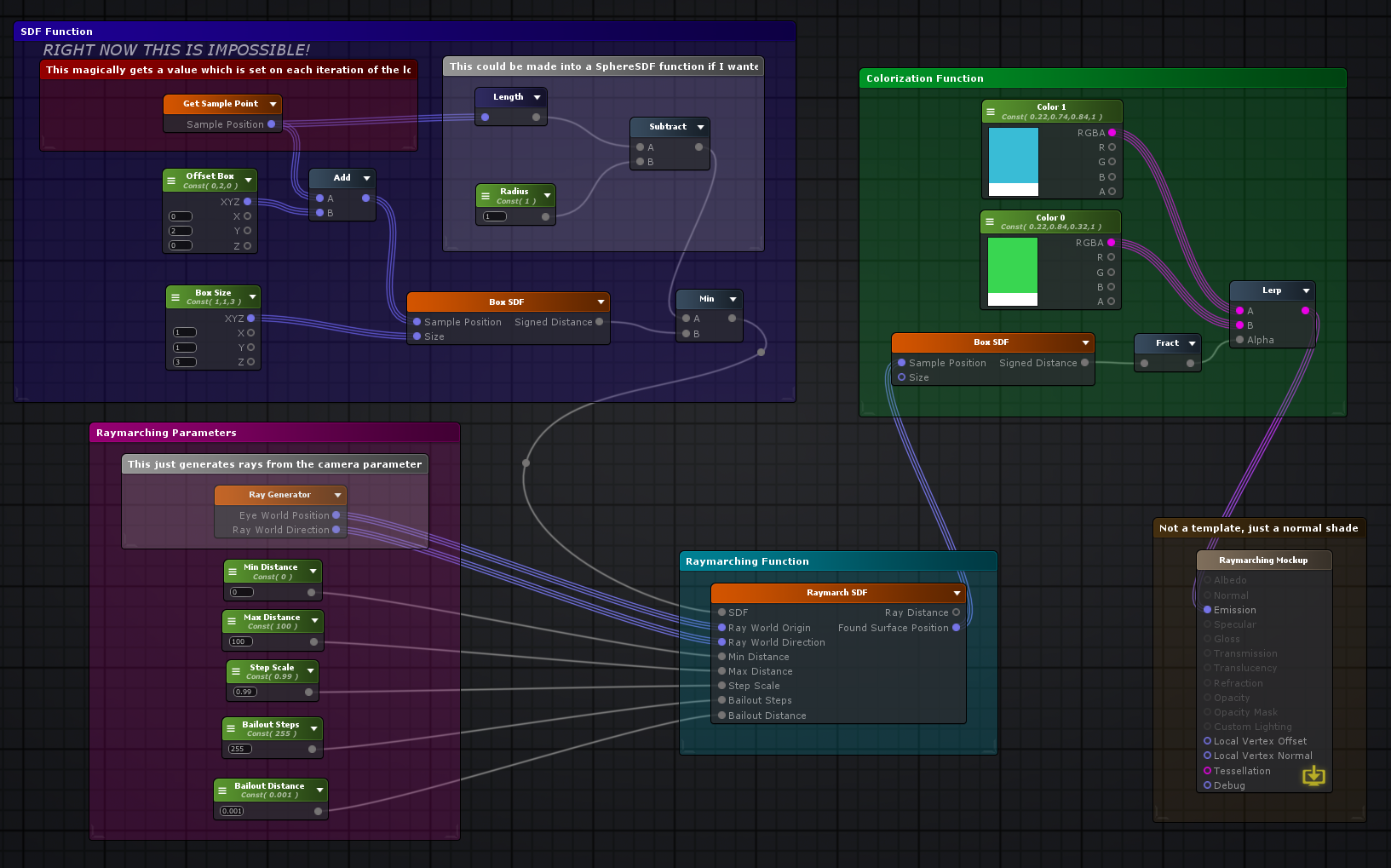This screenshot has width=1391, height=868.
Task: Click the Bailout Distance node's menu icon
Action: pos(222,790)
